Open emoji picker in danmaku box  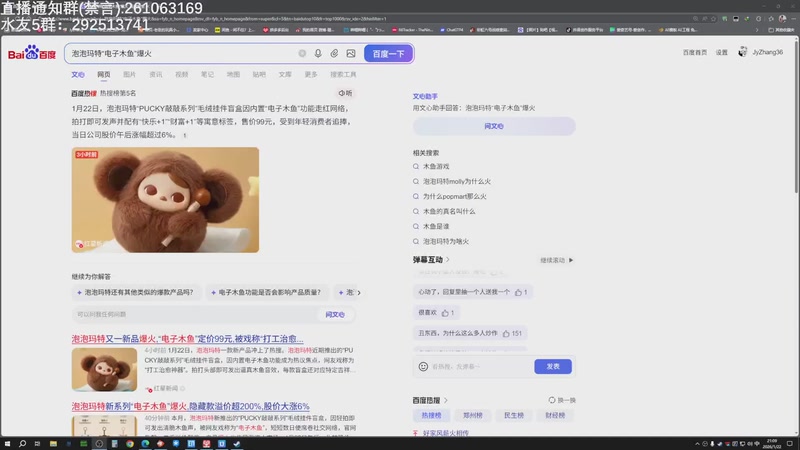click(x=423, y=366)
